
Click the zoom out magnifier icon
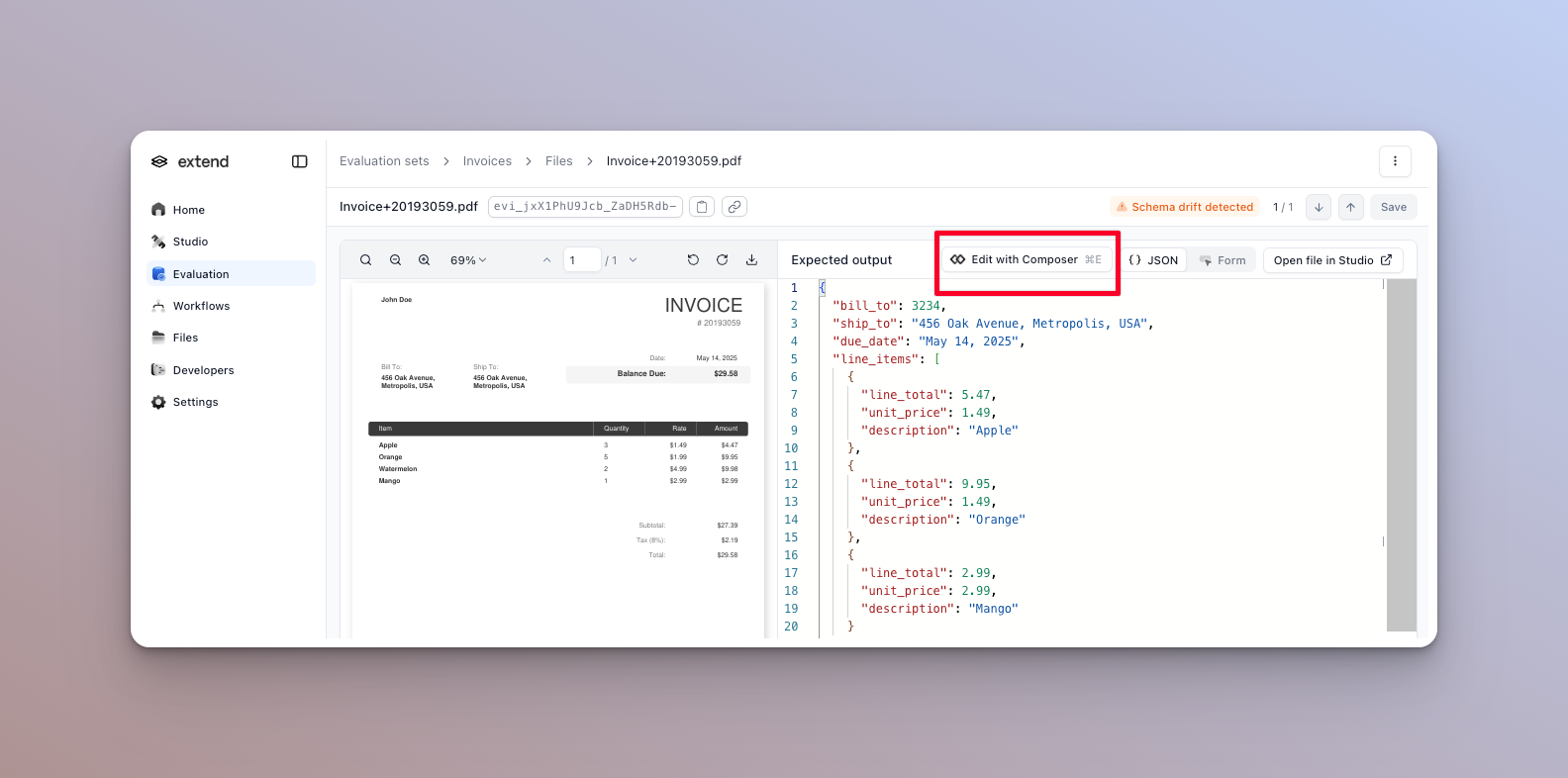pos(395,260)
